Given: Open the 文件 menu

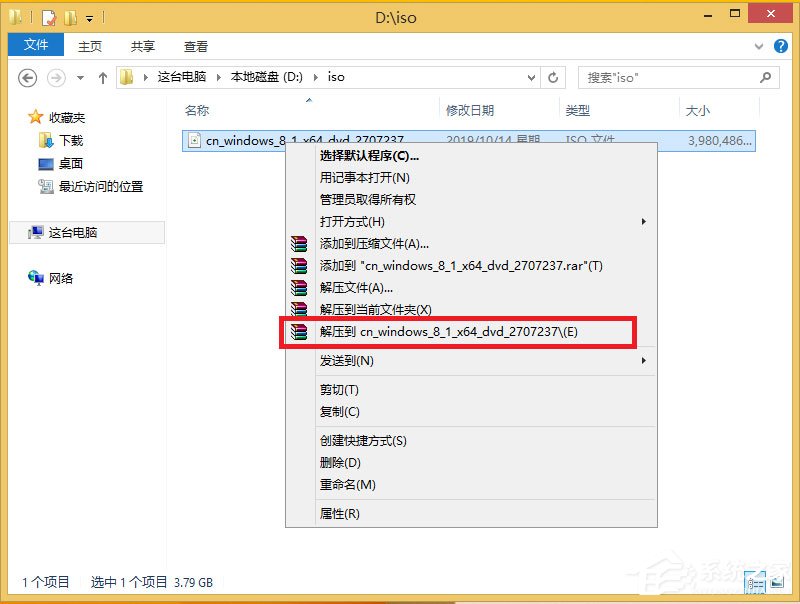Looking at the screenshot, I should point(35,45).
